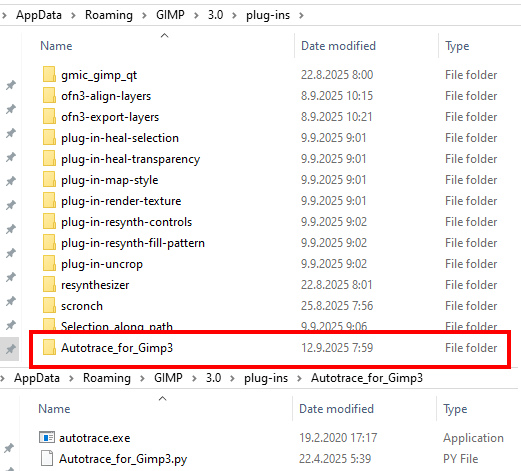The height and width of the screenshot is (471, 521).
Task: Navigate to AppData in lower breadcrumb
Action: coord(37,378)
